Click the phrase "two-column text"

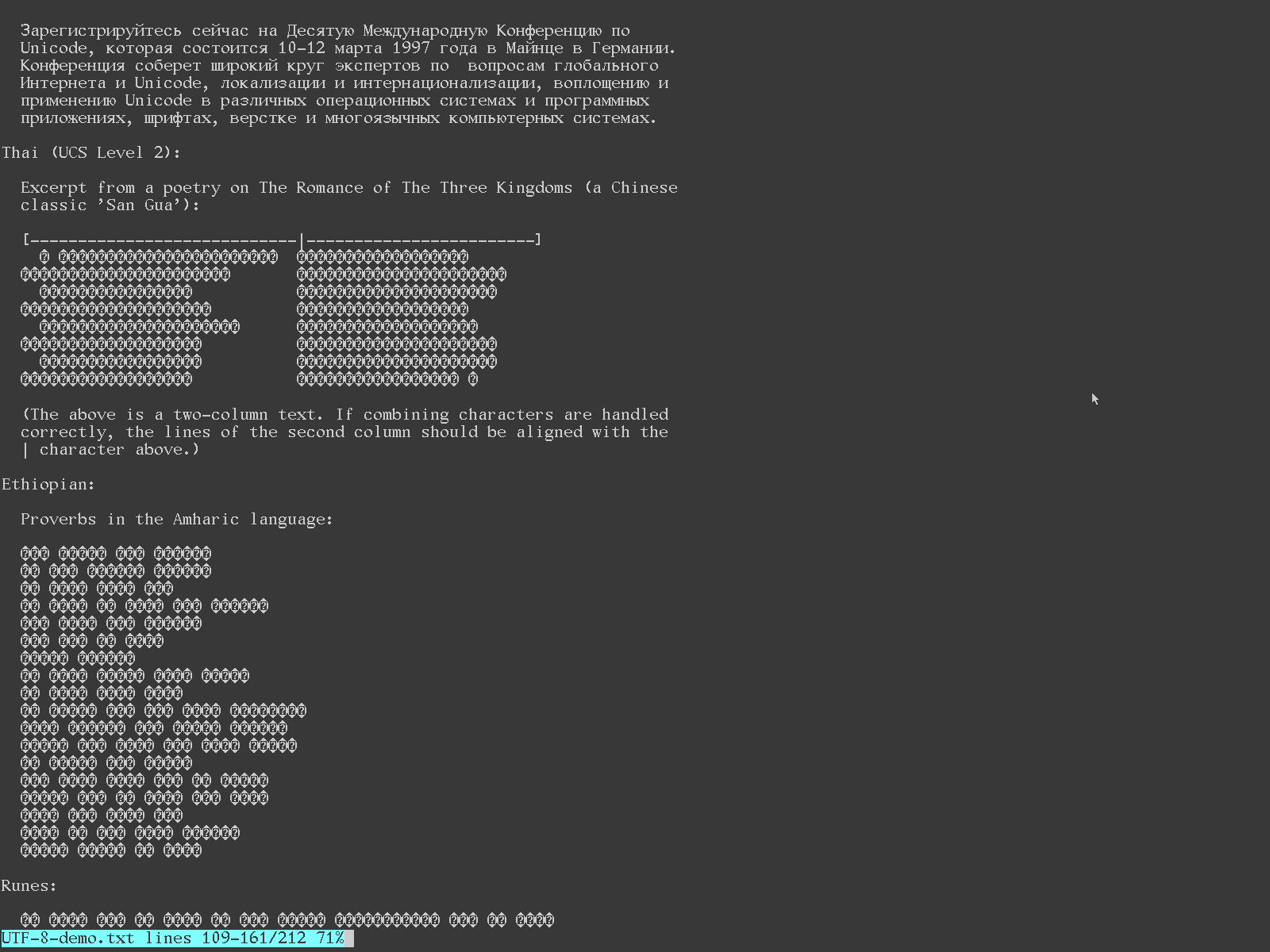point(248,414)
